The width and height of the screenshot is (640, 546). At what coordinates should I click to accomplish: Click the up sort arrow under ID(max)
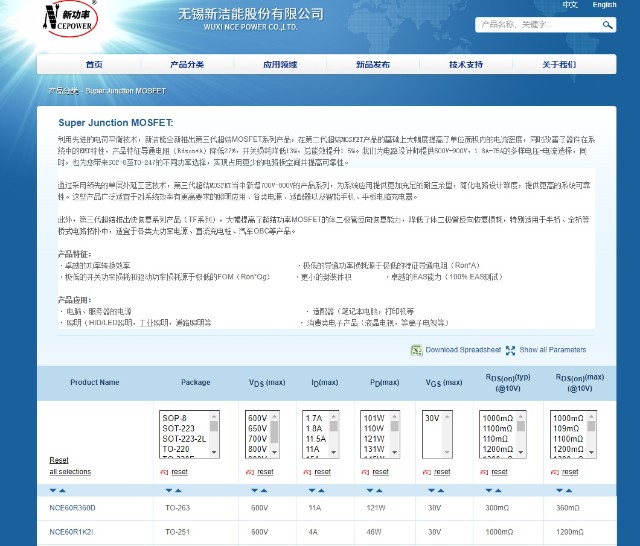coord(321,490)
